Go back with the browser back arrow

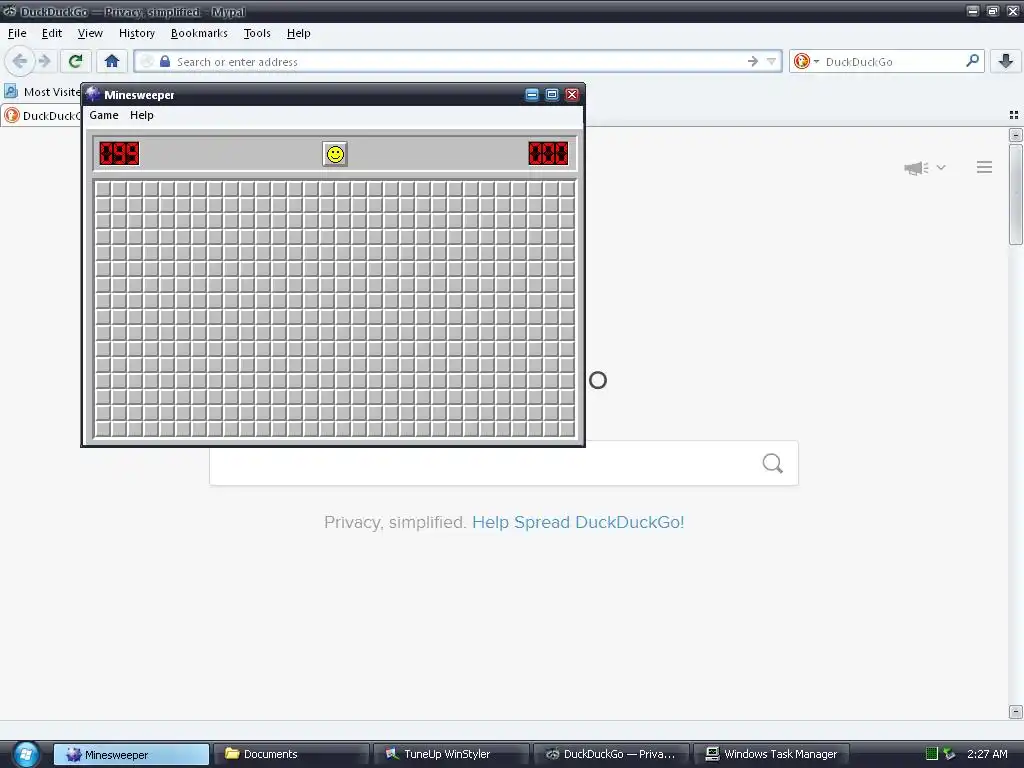(x=20, y=61)
